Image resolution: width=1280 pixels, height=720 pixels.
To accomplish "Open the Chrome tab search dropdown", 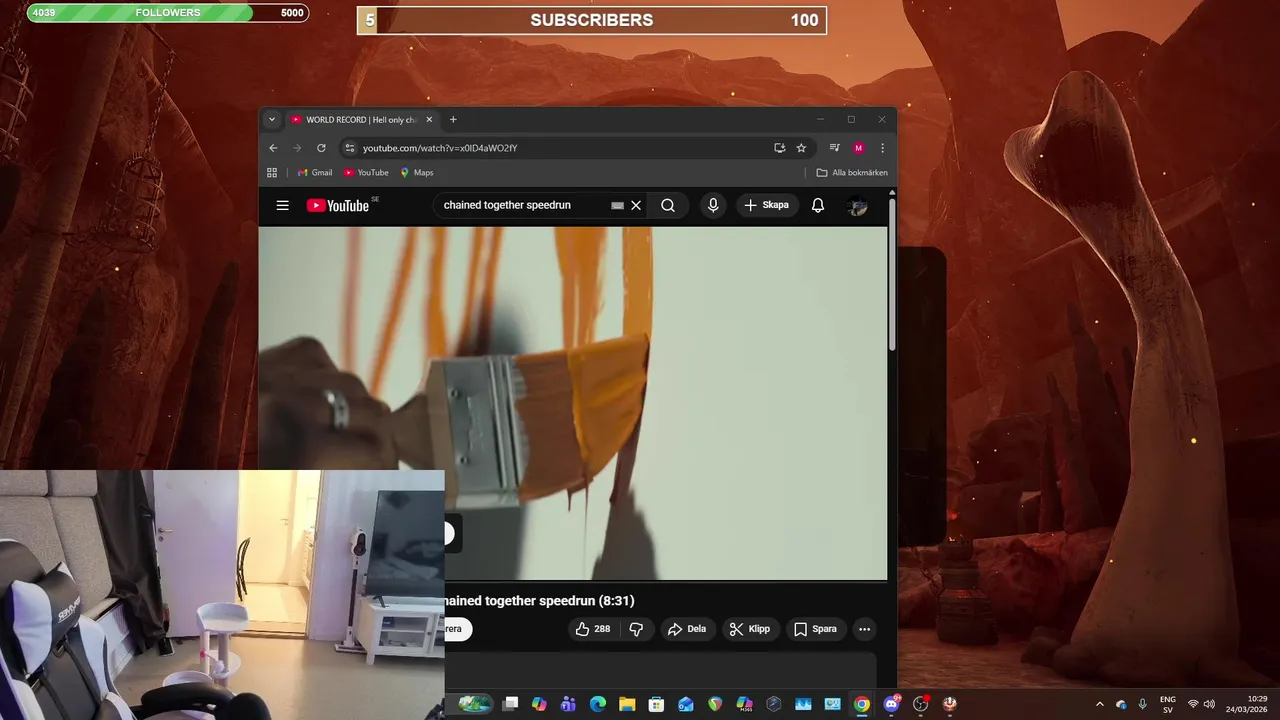I will pyautogui.click(x=271, y=119).
